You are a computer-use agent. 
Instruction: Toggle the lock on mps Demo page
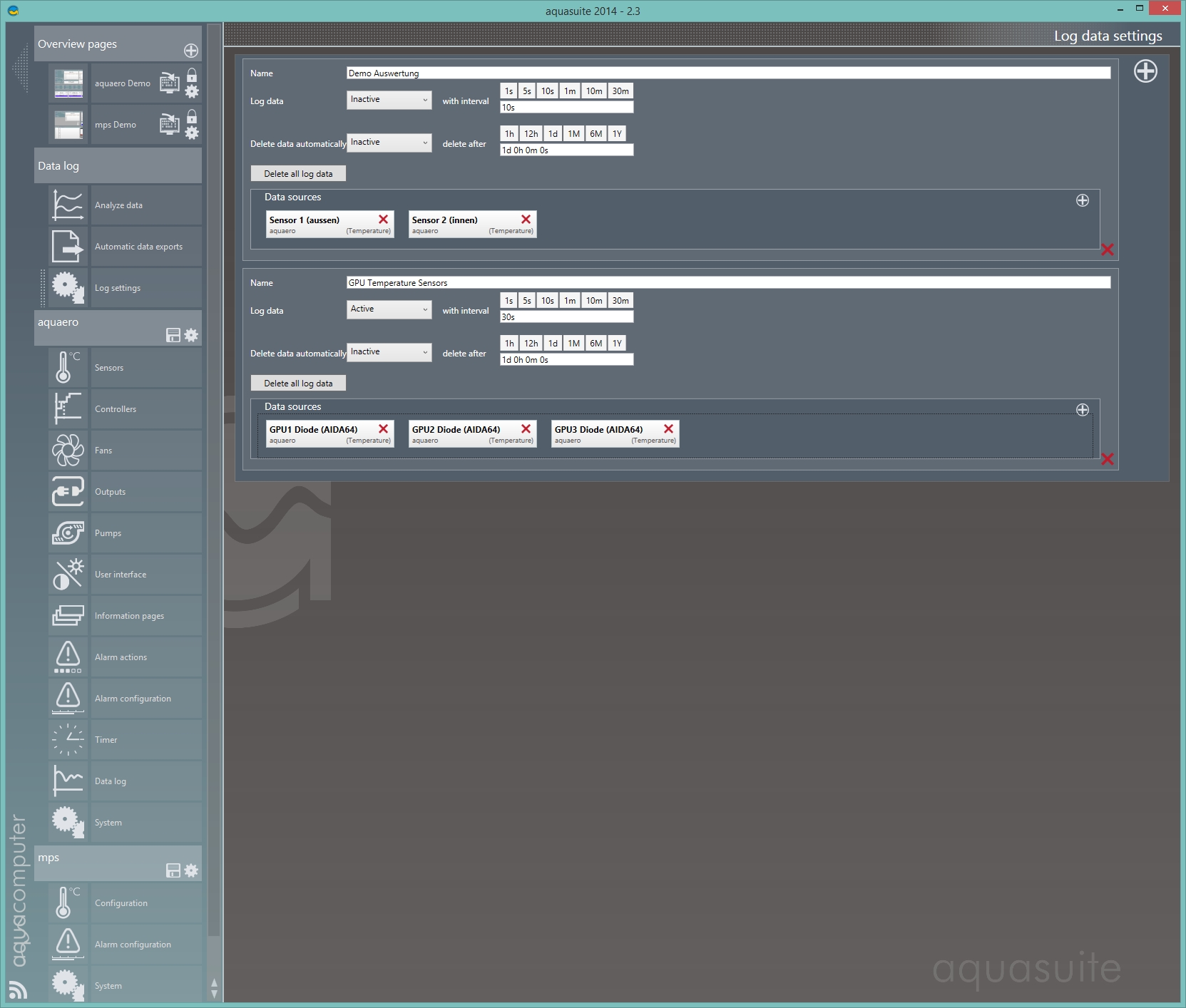(x=192, y=116)
